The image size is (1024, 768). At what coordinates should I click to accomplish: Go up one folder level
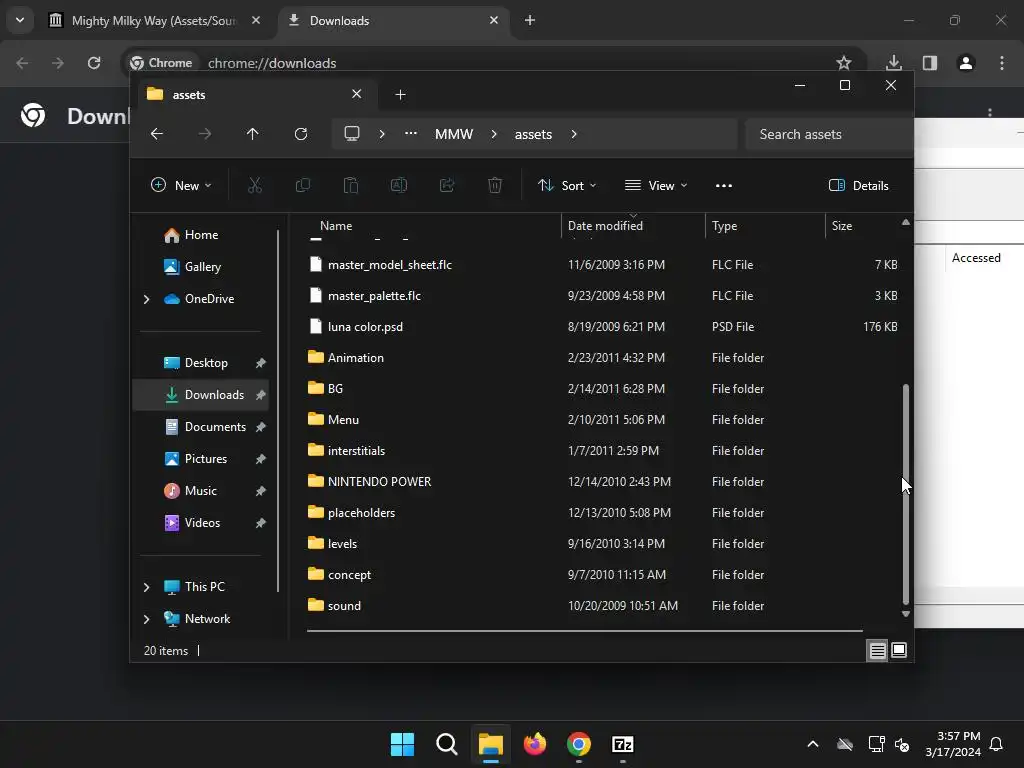coord(253,134)
